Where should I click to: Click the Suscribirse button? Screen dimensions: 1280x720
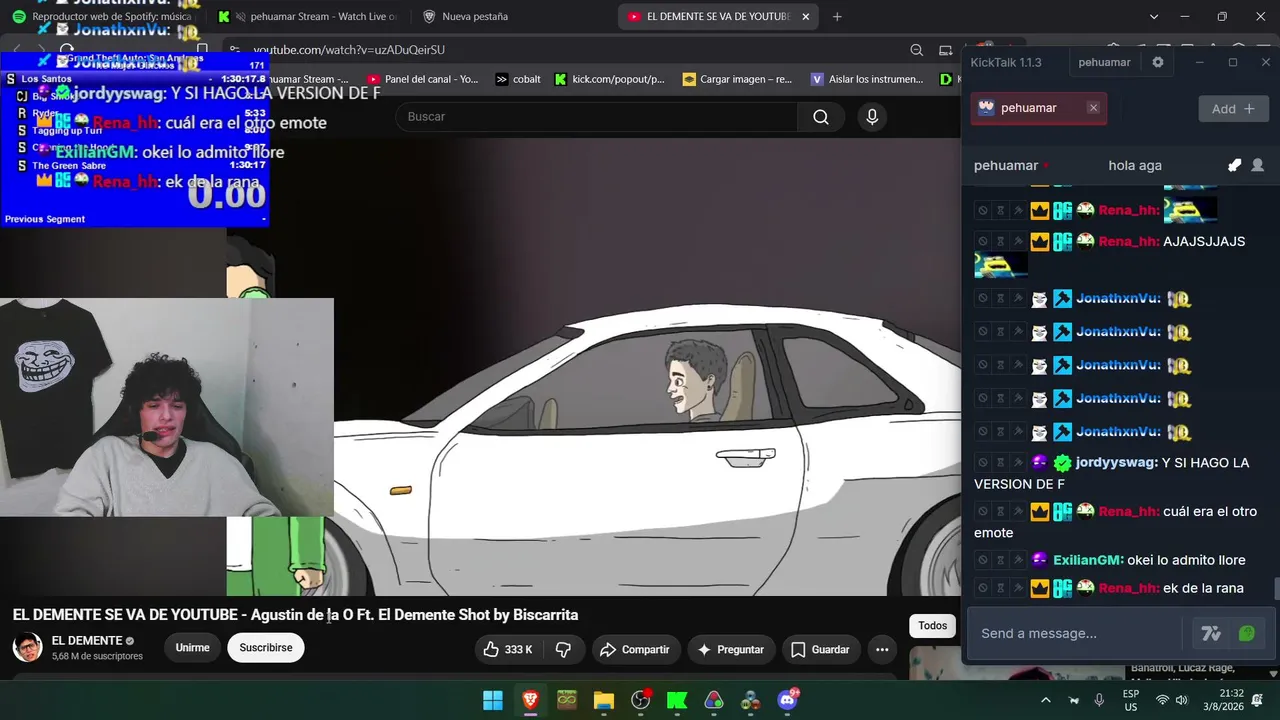point(266,648)
